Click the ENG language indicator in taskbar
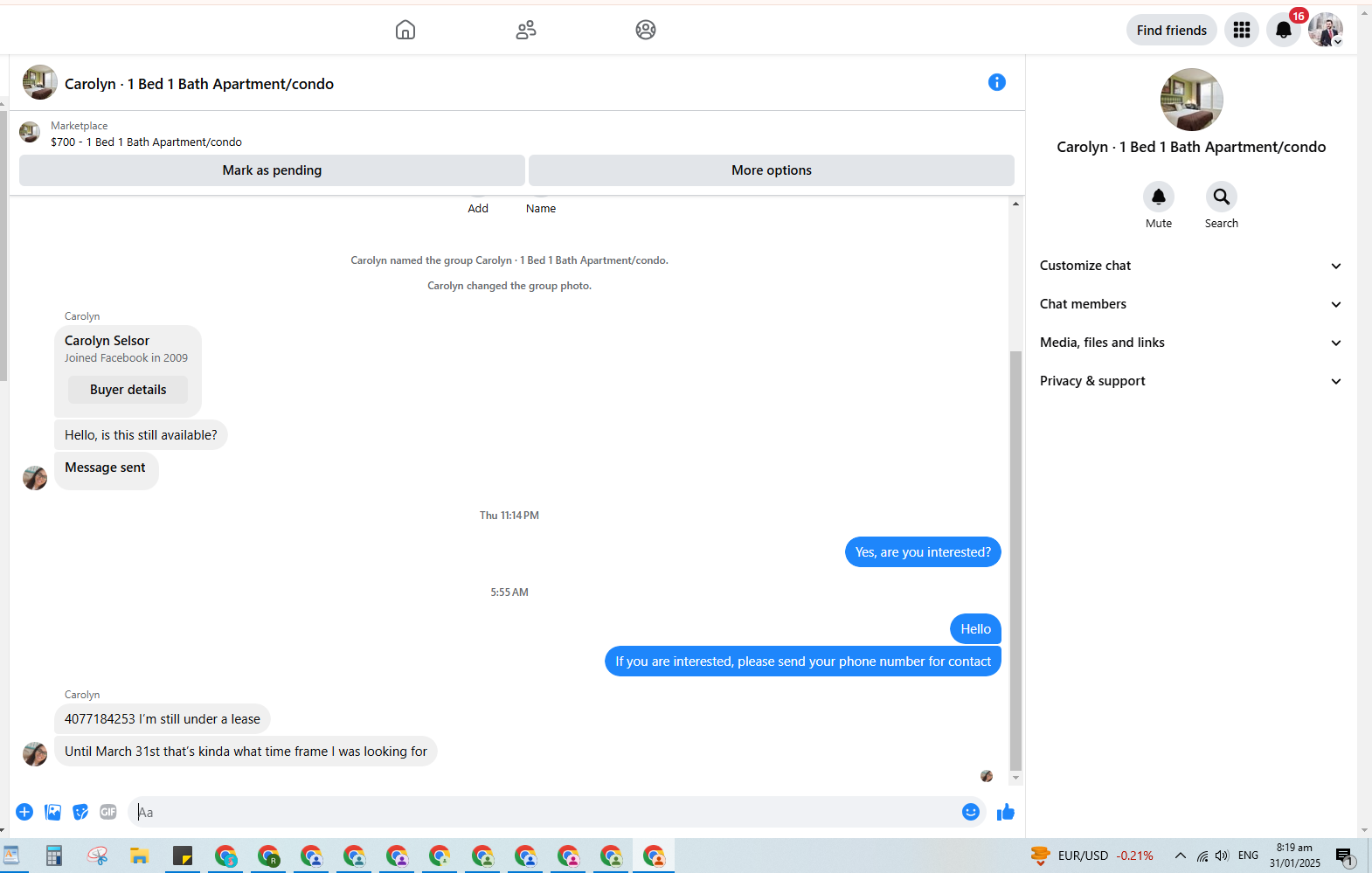The width and height of the screenshot is (1372, 873). click(x=1248, y=856)
